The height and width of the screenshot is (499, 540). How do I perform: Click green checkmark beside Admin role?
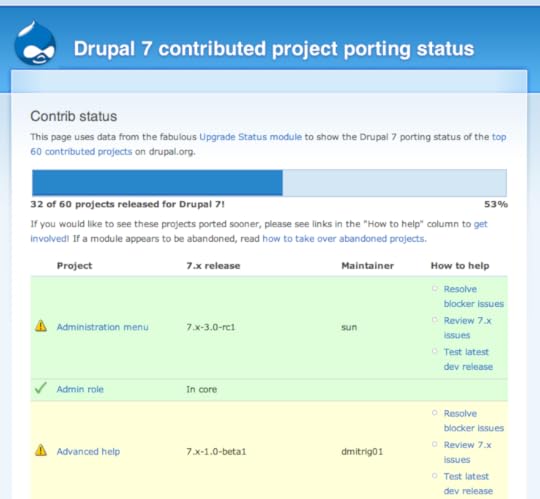pos(41,388)
